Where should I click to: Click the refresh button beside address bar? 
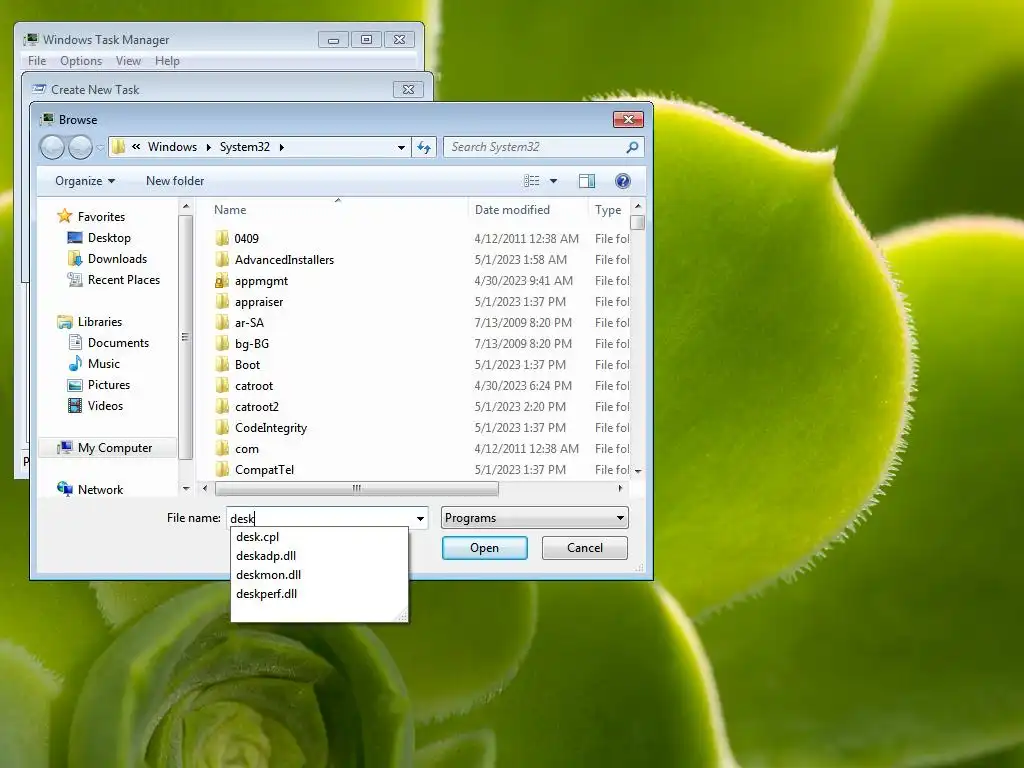click(x=424, y=148)
